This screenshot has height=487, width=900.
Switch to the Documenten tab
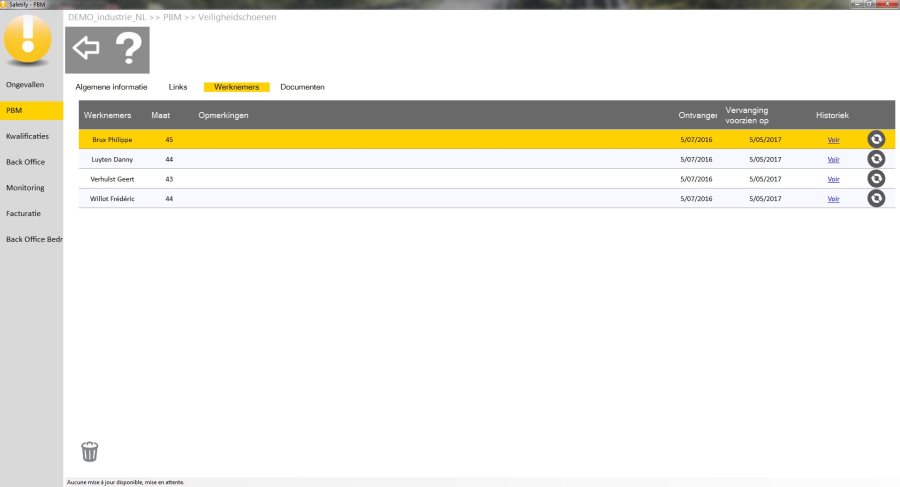(302, 87)
